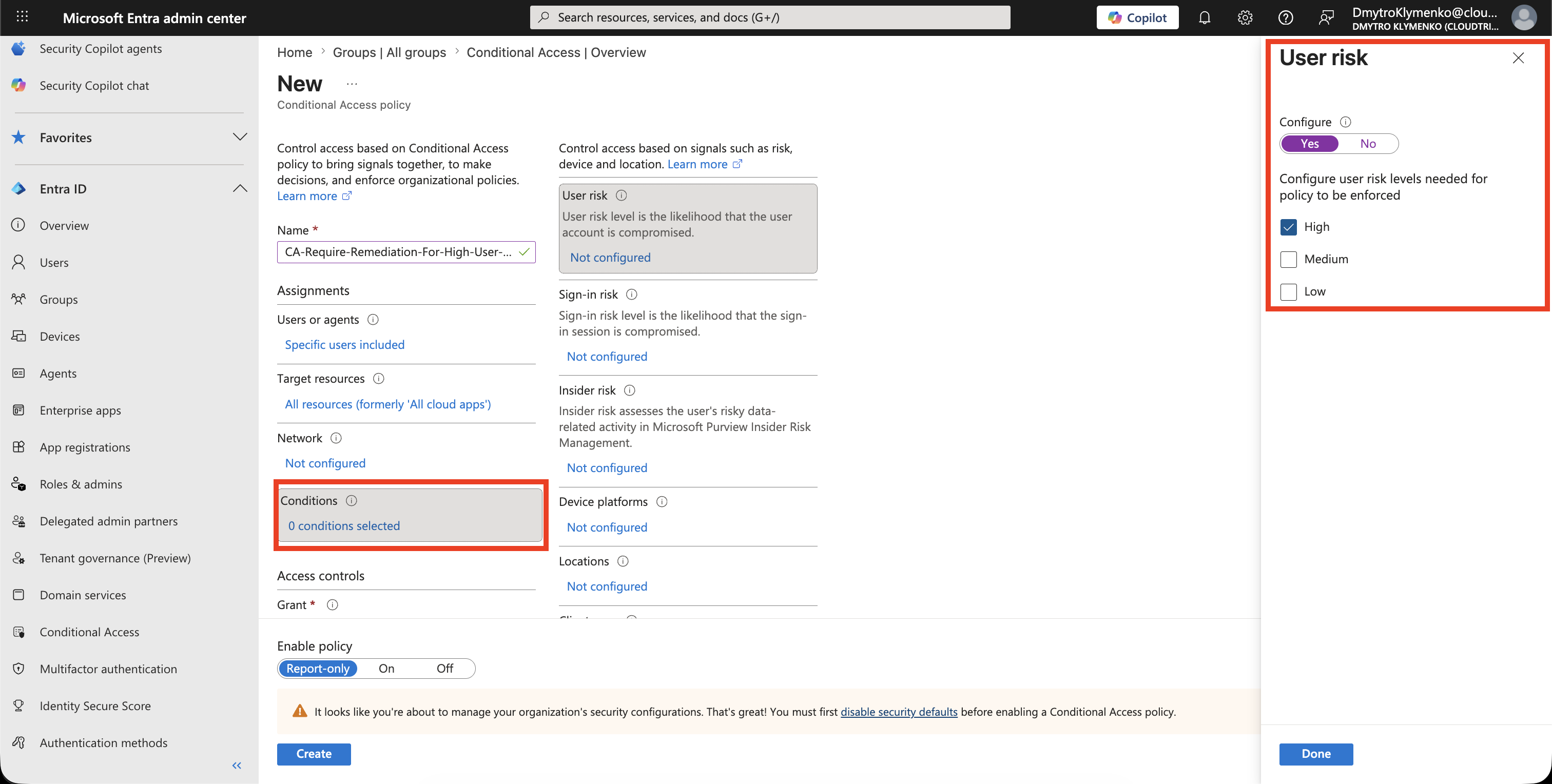Click the Create button

coord(314,754)
